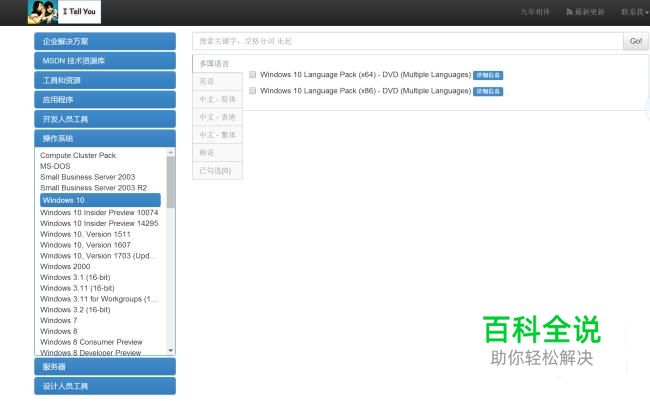Select Windows 8 Developer Preview

tap(90, 352)
